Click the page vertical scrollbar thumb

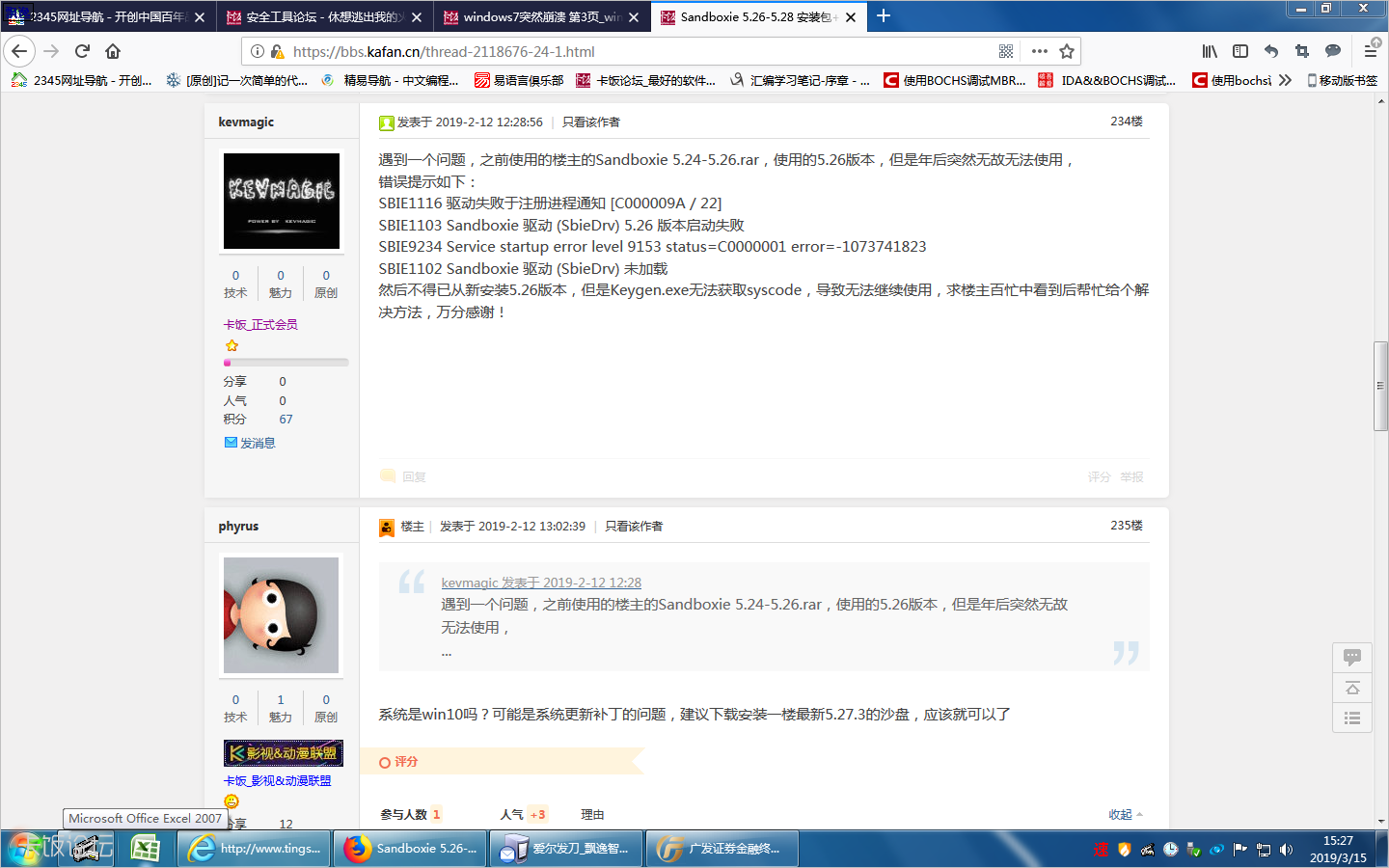pos(1380,385)
